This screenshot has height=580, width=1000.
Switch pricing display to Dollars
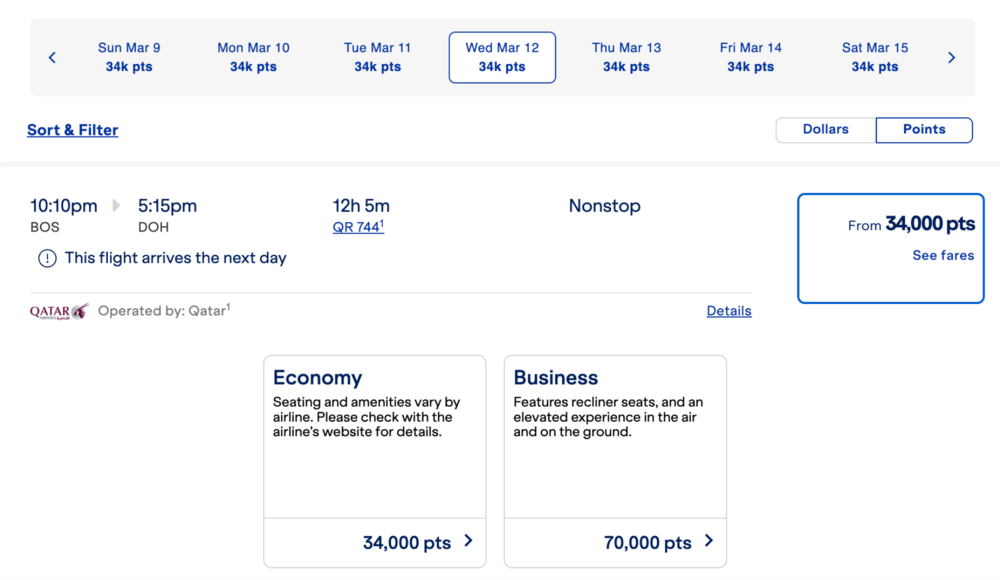pyautogui.click(x=825, y=130)
